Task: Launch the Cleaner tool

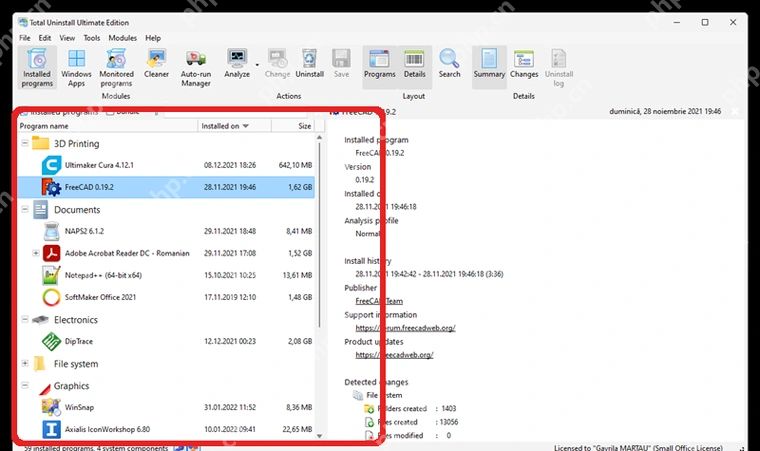Action: 156,63
